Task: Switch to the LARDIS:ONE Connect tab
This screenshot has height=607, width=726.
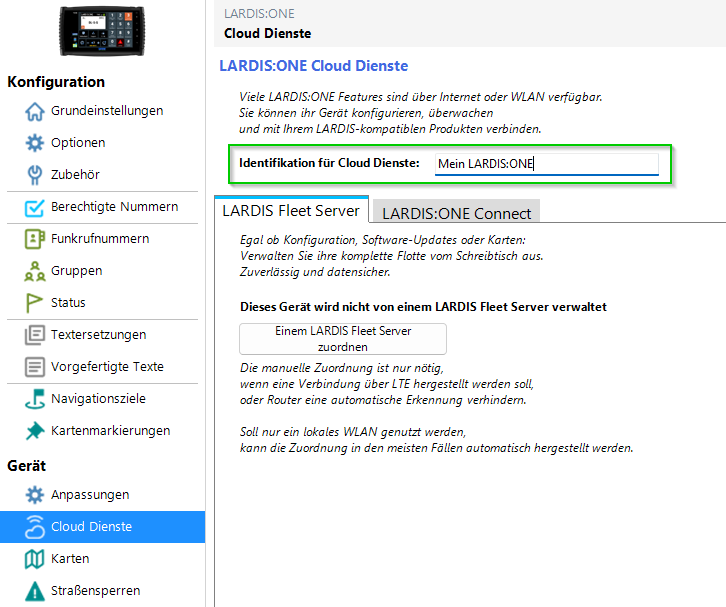Action: [458, 212]
